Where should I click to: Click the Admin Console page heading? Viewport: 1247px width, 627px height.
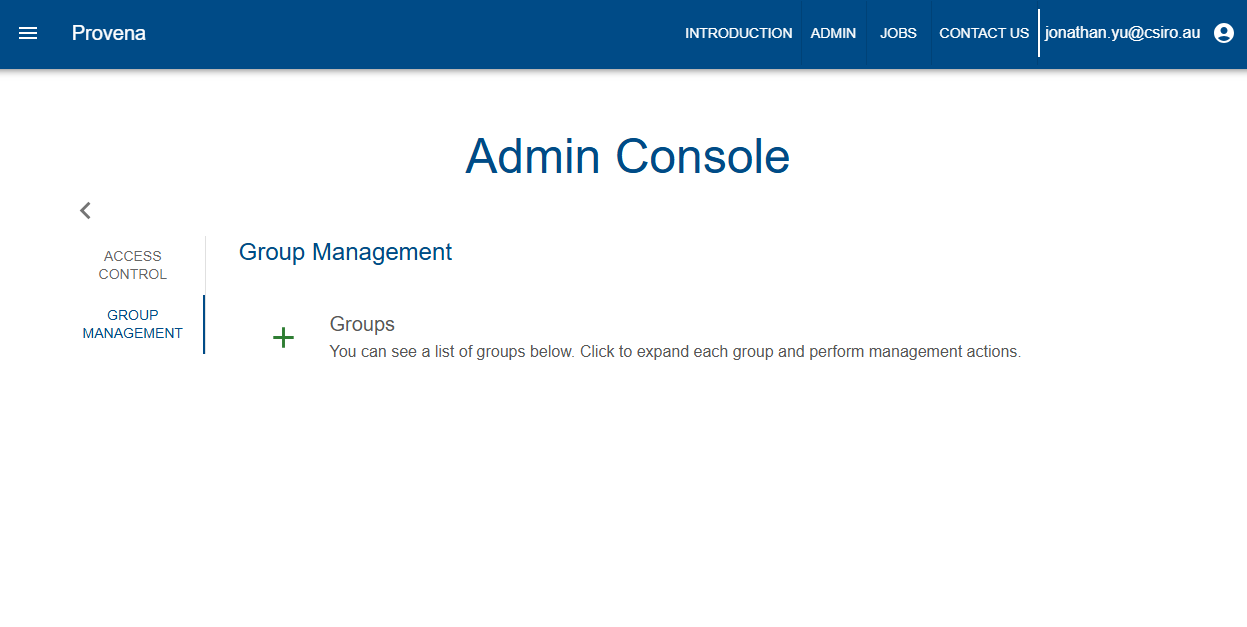coord(627,157)
